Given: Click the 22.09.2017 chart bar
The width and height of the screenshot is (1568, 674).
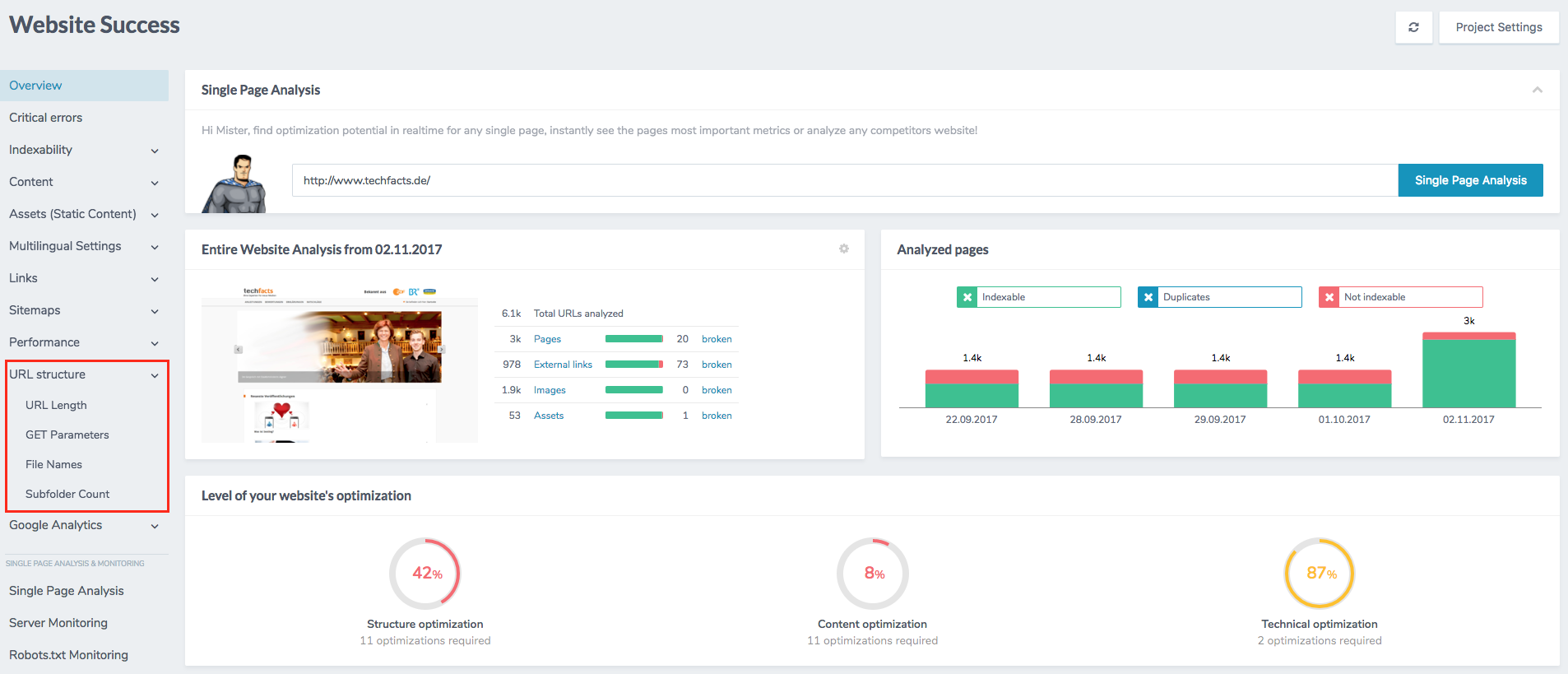Looking at the screenshot, I should [x=972, y=388].
